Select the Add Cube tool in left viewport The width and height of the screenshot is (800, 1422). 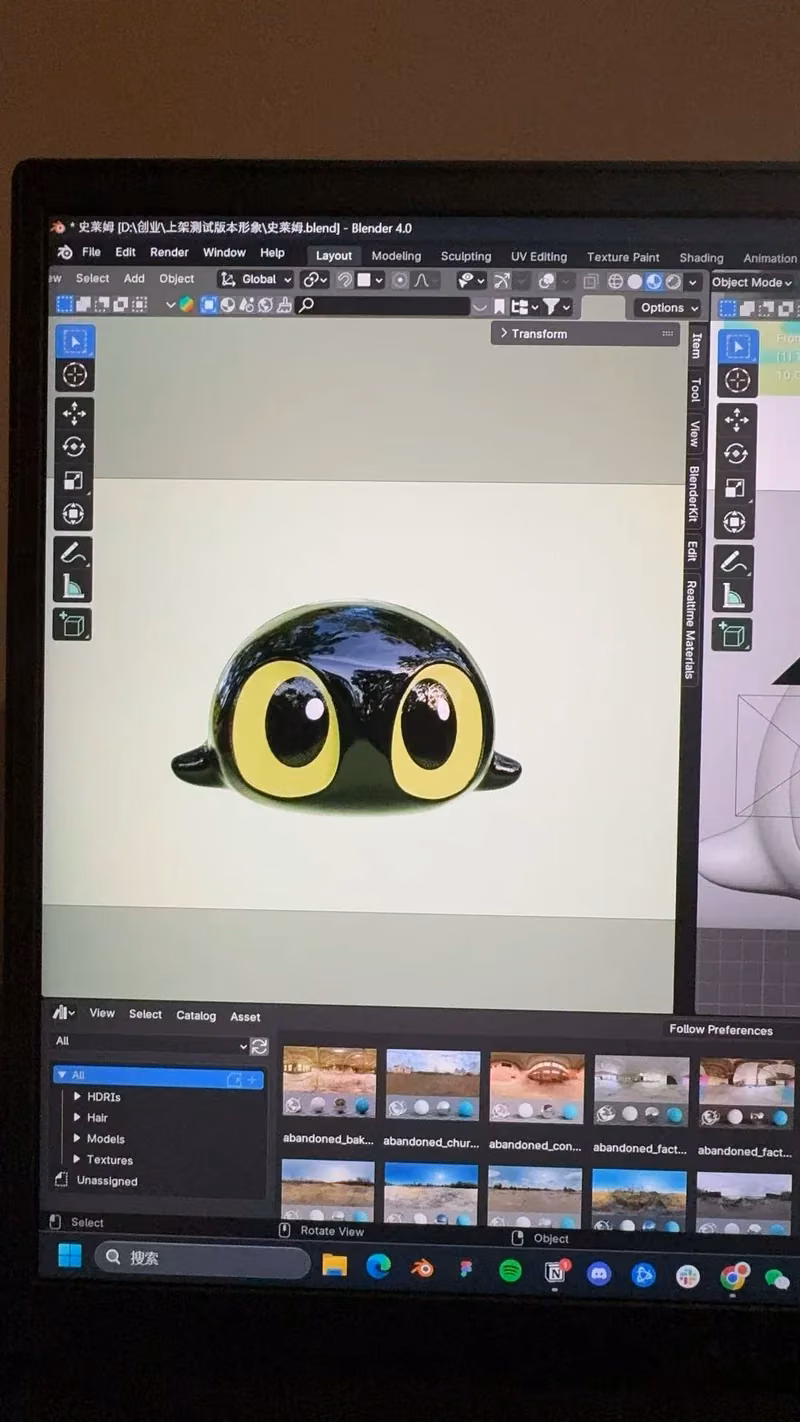point(74,625)
